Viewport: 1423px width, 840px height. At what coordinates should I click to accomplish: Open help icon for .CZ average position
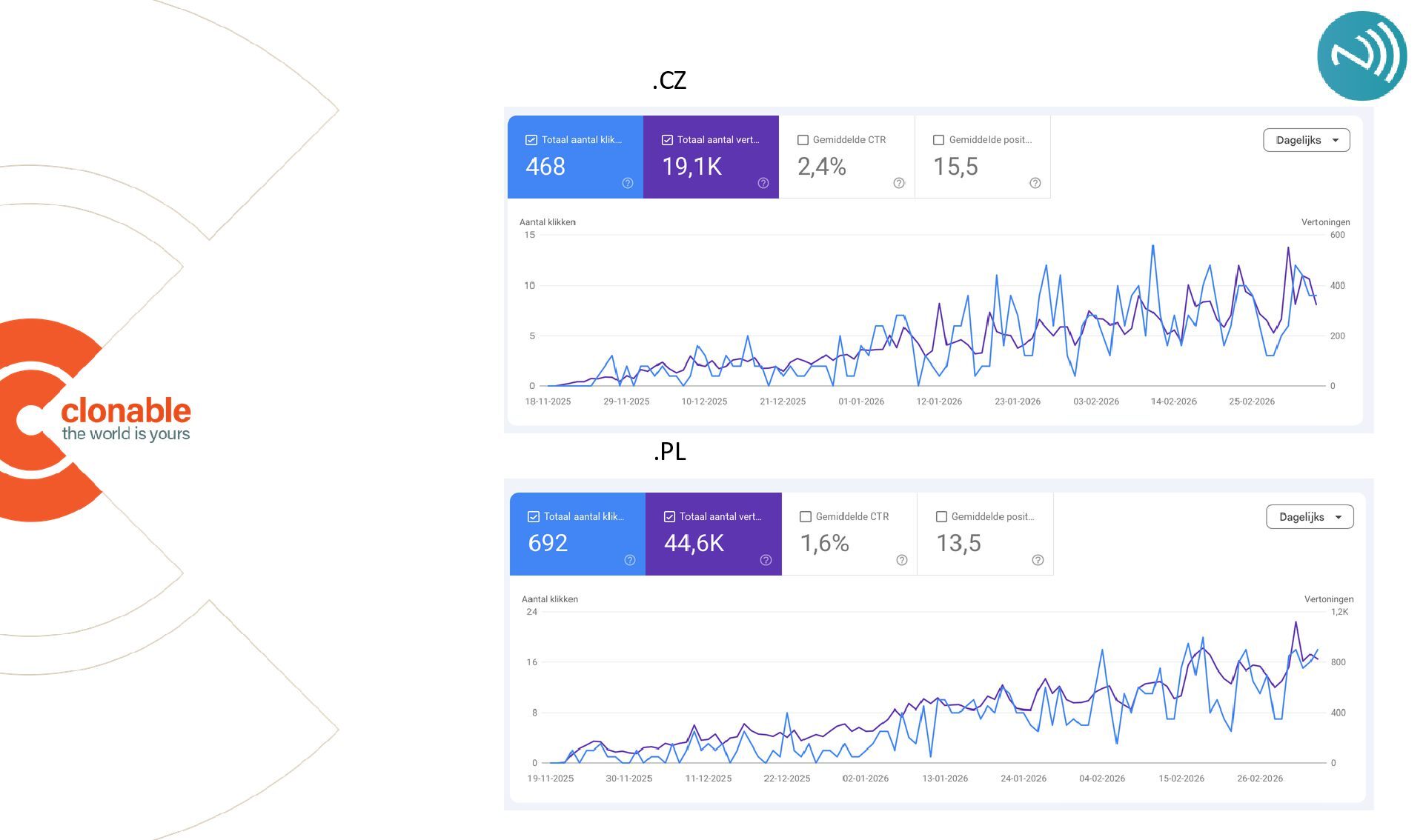(x=1035, y=183)
